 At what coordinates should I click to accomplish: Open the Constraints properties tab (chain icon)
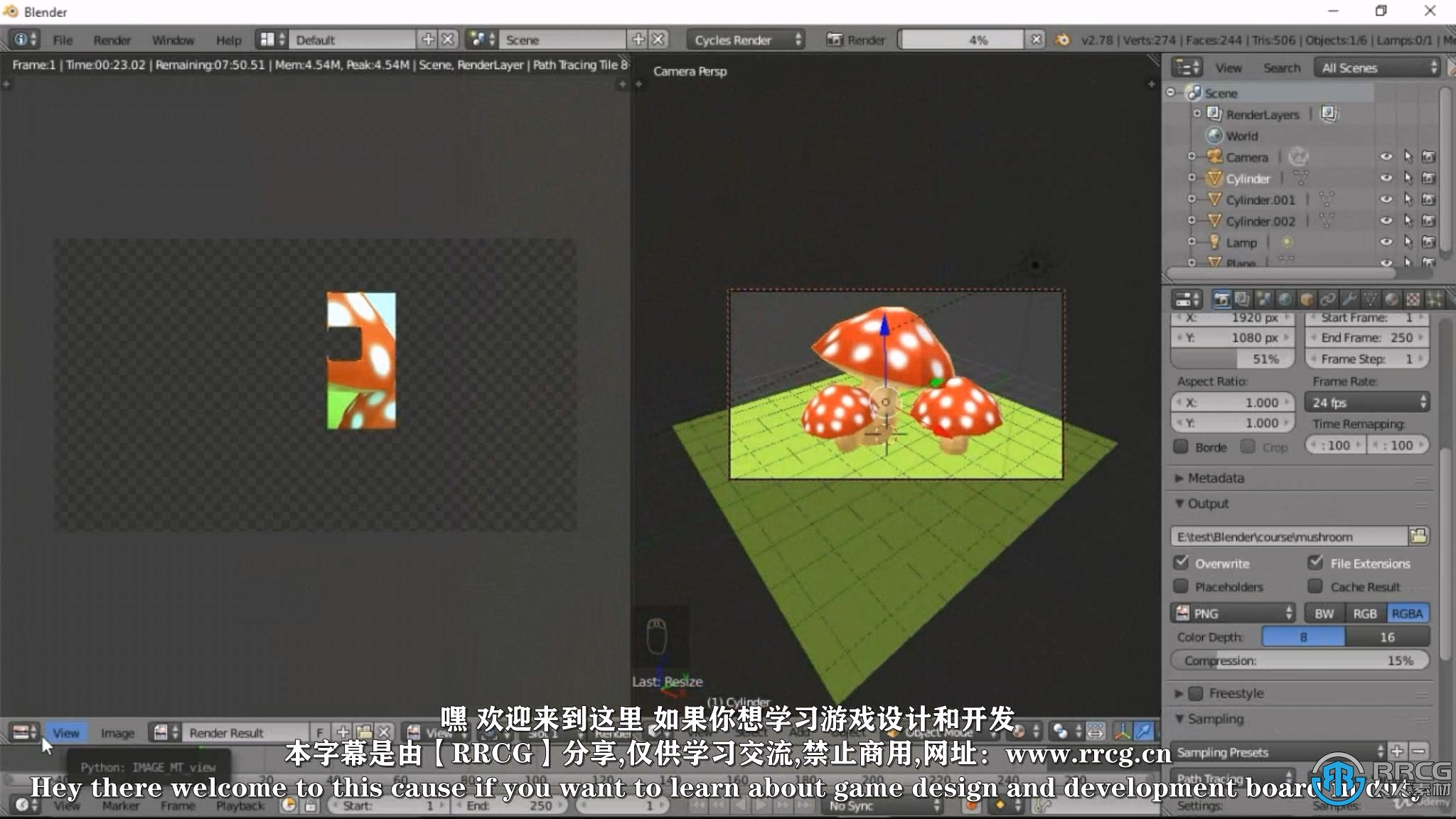1327,299
